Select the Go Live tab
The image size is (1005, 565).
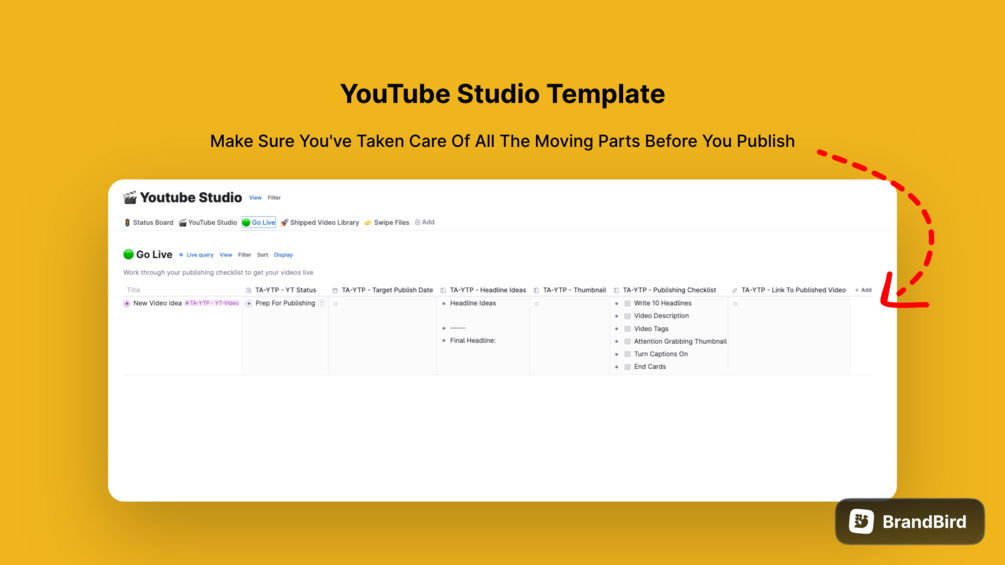click(x=259, y=223)
